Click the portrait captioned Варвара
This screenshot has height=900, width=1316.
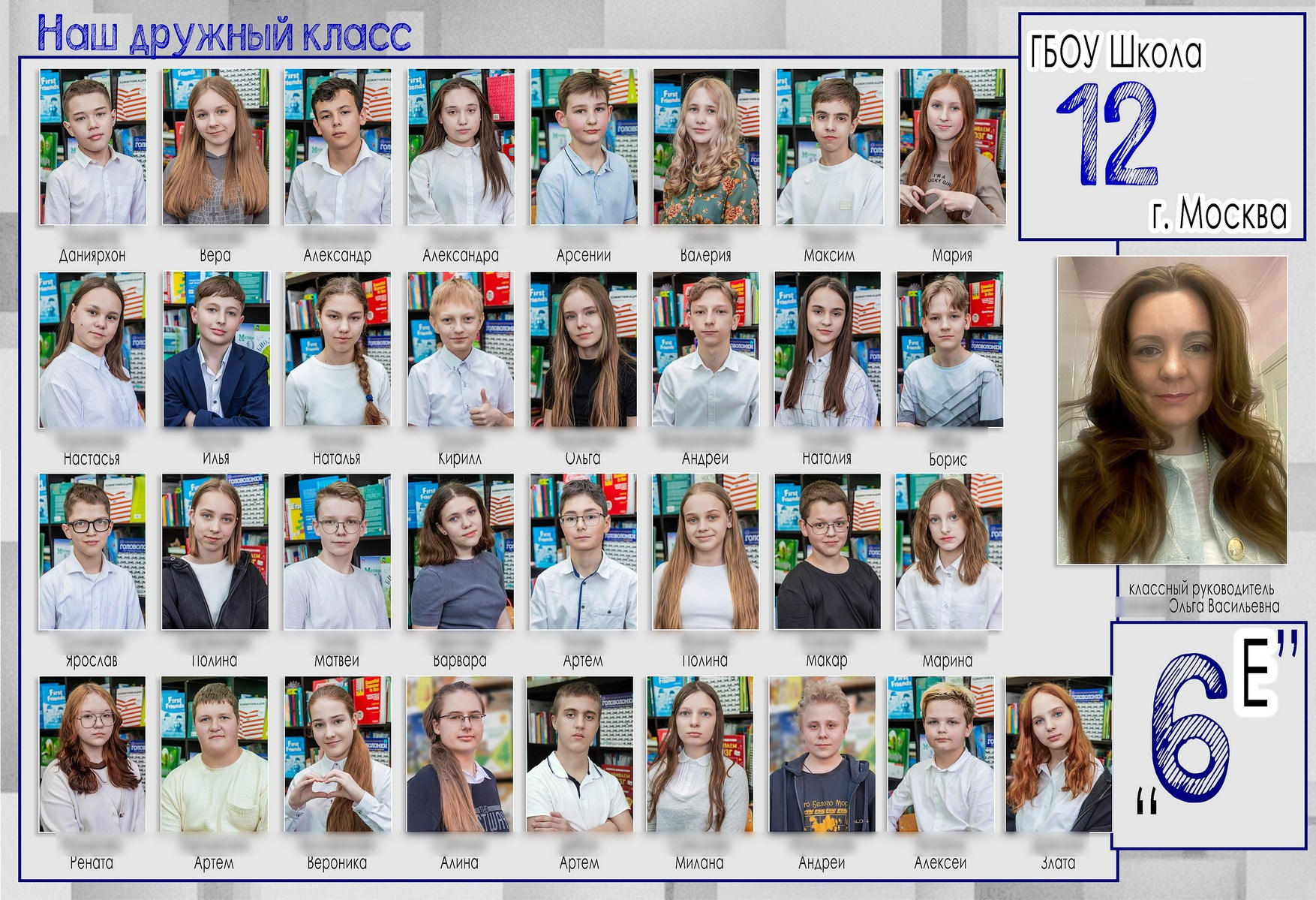[460, 552]
